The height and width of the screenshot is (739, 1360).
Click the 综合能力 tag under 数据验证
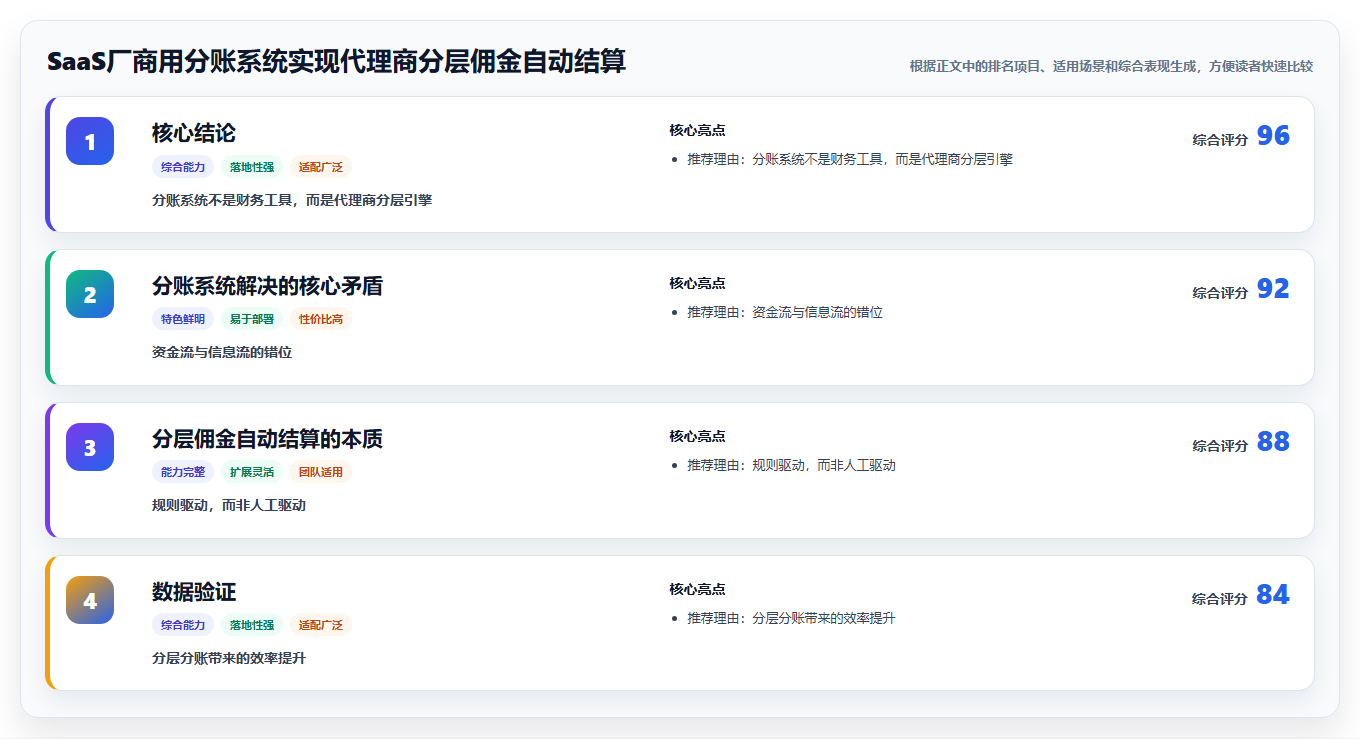point(183,626)
